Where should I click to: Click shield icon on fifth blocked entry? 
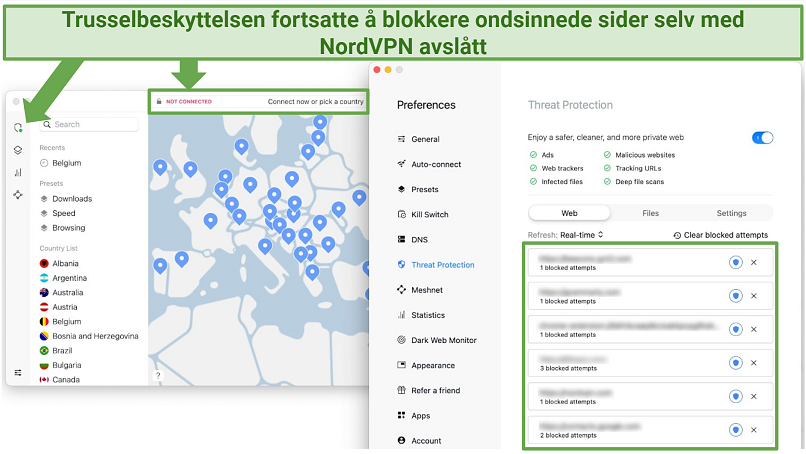[736, 396]
